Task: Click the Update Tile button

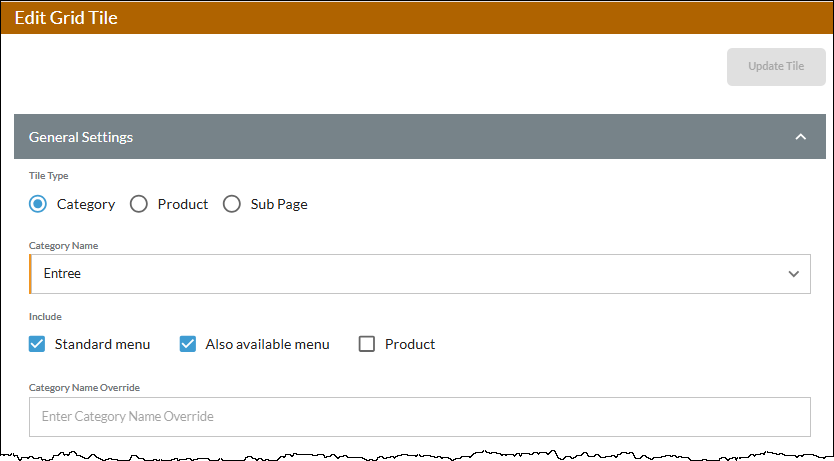Action: (776, 66)
